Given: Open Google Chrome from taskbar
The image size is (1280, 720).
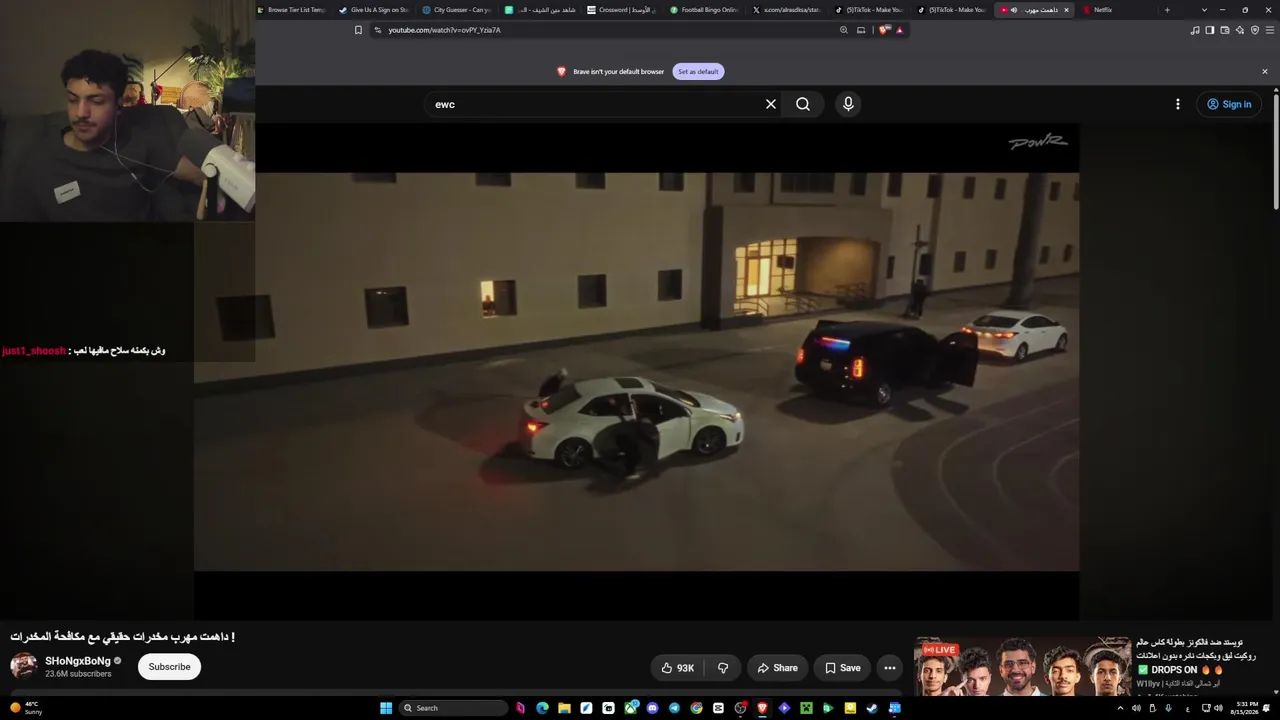Looking at the screenshot, I should pyautogui.click(x=696, y=708).
